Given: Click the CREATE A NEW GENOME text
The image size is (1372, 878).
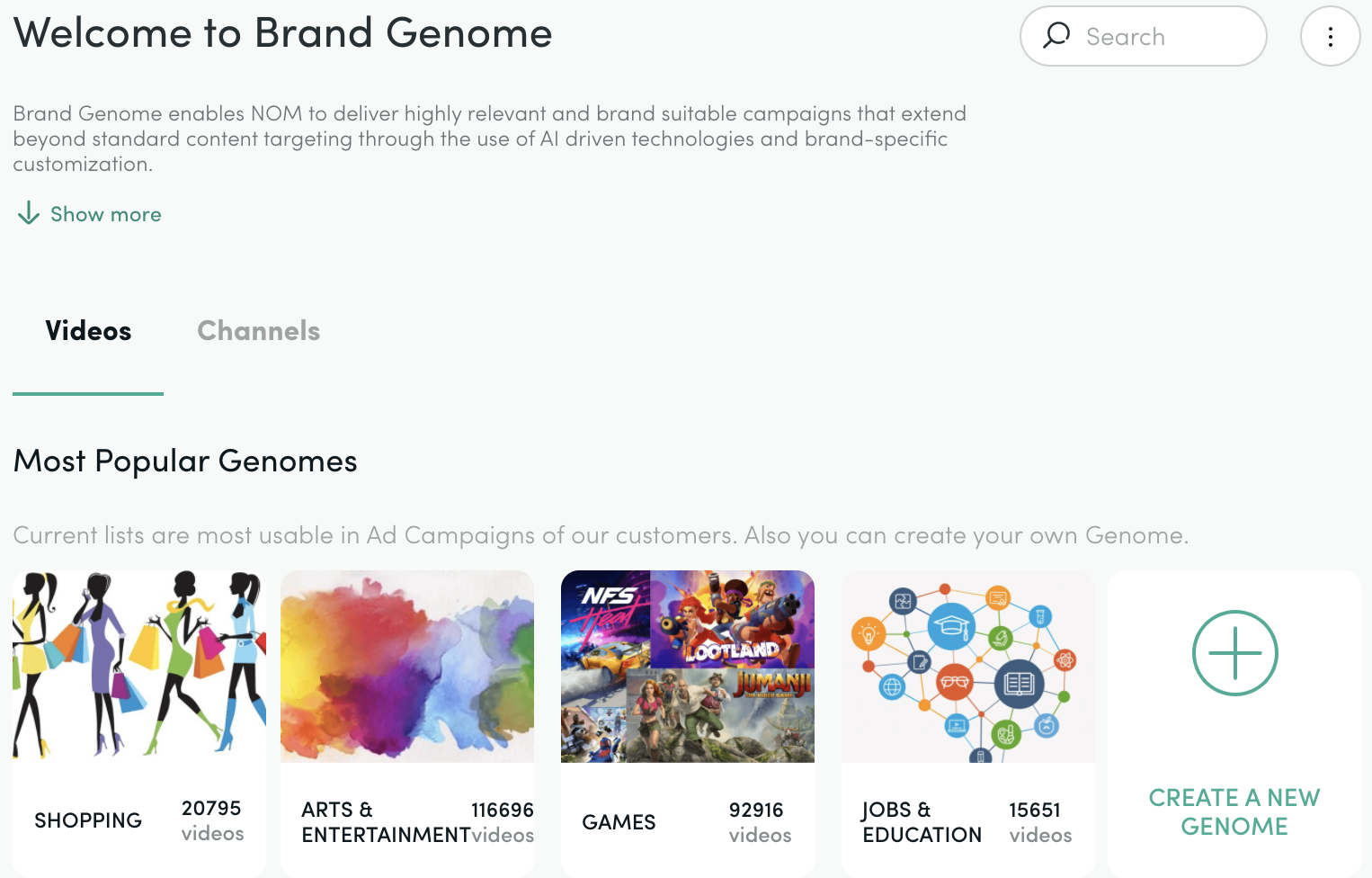Looking at the screenshot, I should point(1234,811).
